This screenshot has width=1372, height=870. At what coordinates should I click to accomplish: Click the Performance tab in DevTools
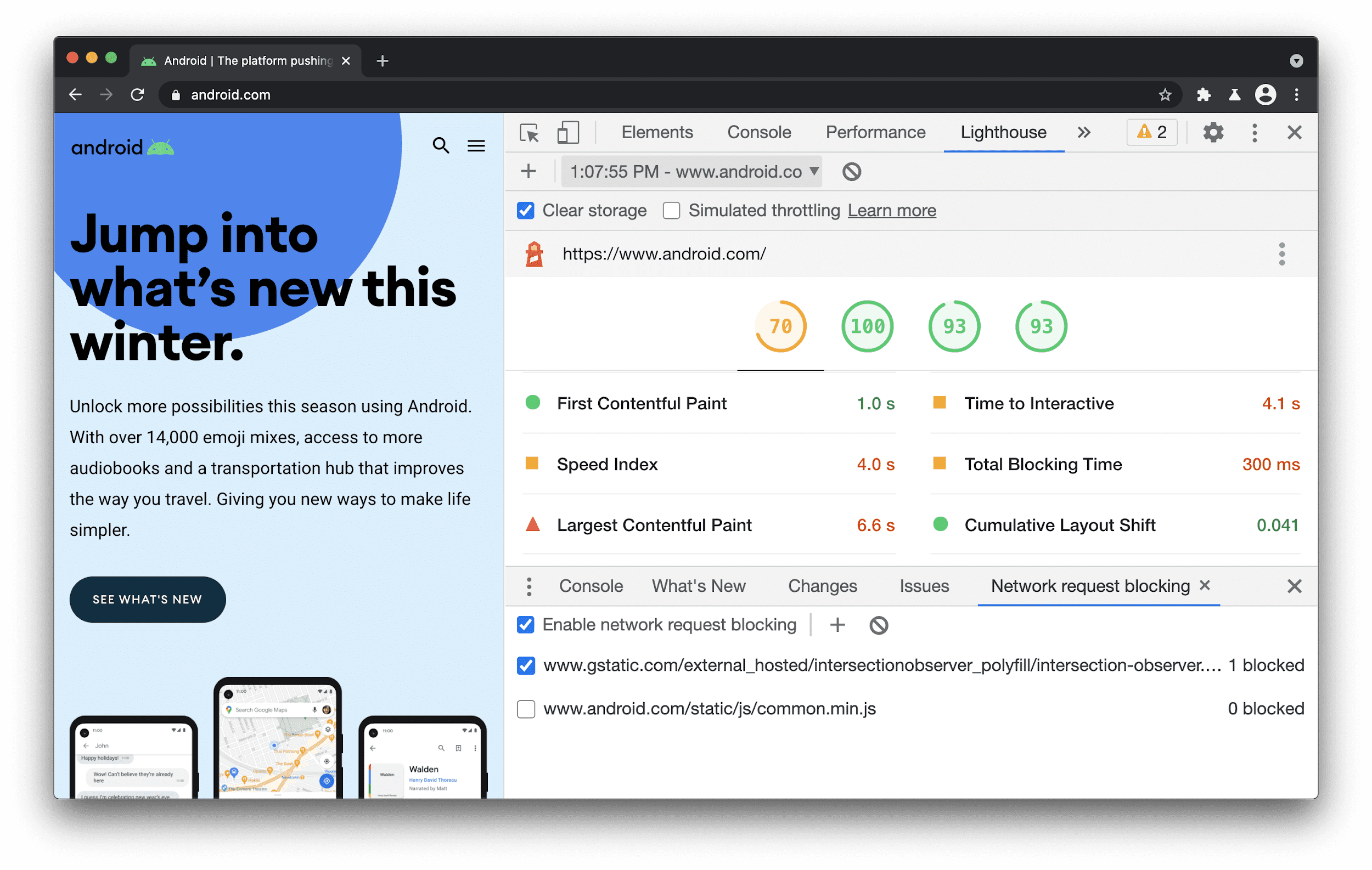point(875,131)
